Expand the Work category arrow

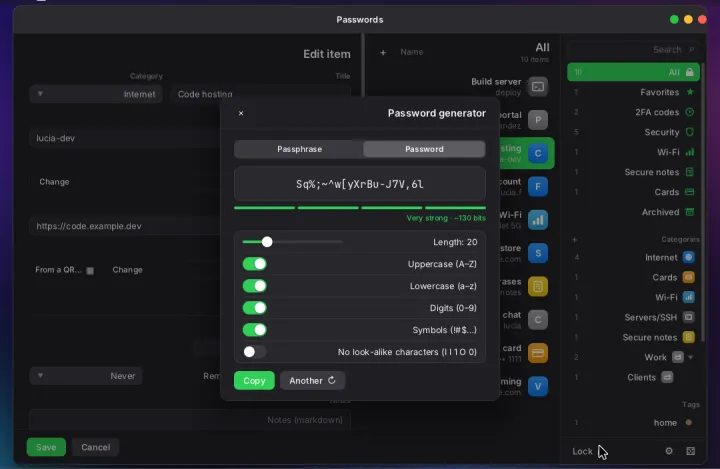click(x=691, y=357)
